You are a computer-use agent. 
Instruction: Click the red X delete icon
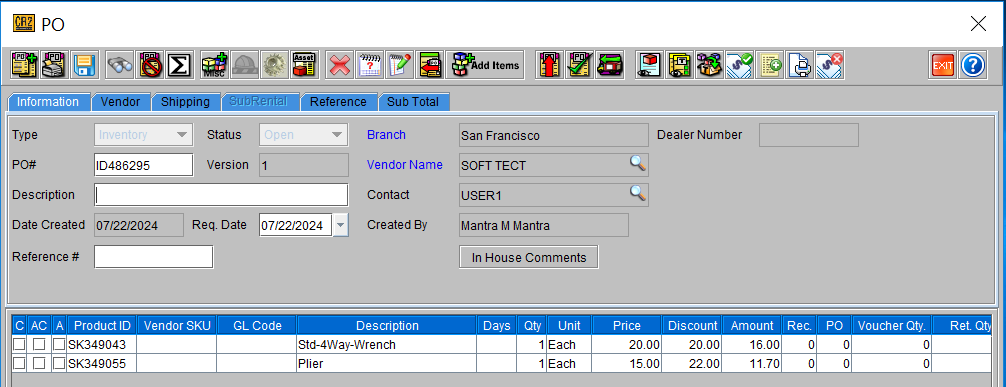(x=339, y=65)
